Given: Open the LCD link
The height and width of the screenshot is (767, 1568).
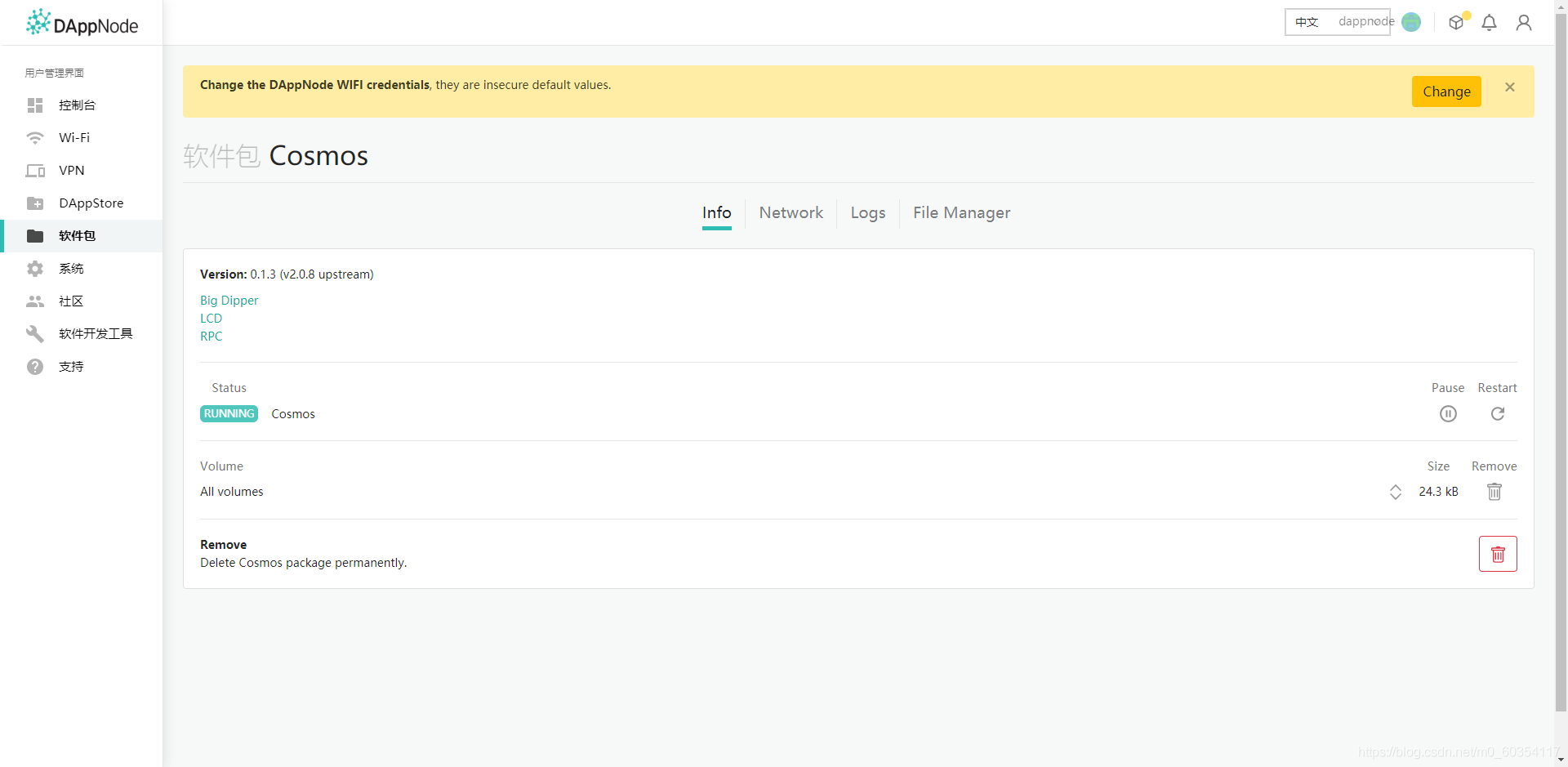Looking at the screenshot, I should (211, 319).
